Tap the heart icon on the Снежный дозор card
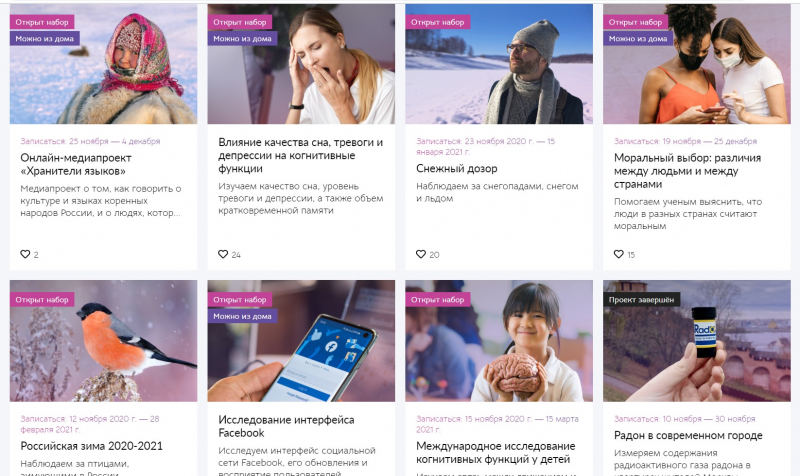Image resolution: width=800 pixels, height=476 pixels. tap(420, 254)
